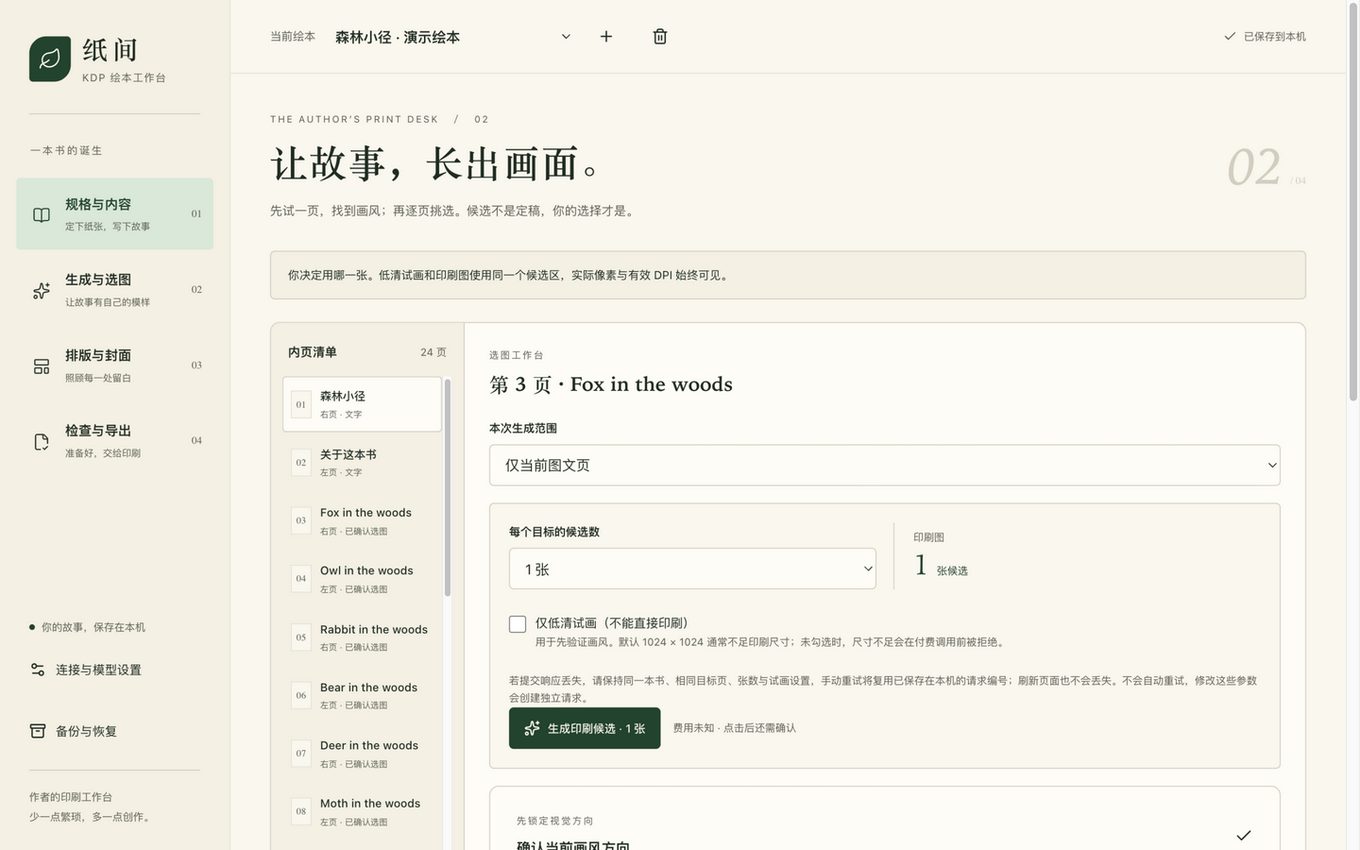Click the 费用未知 · 点击后还需确认 note

point(734,728)
